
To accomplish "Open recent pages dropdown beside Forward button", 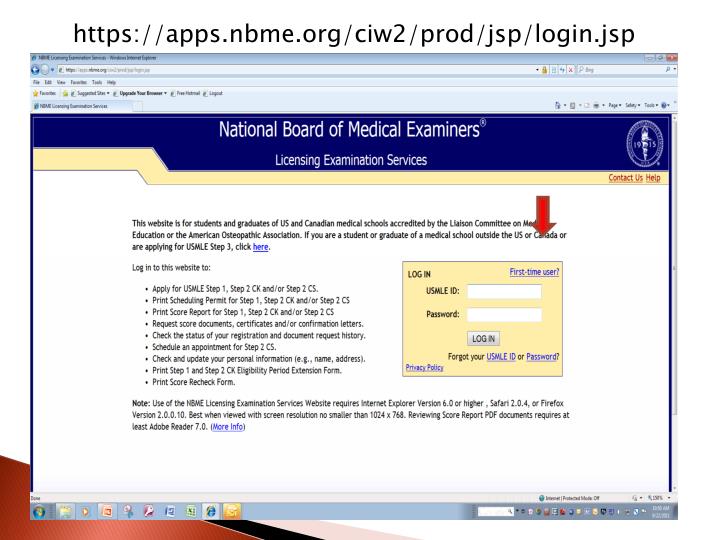I will (x=52, y=70).
